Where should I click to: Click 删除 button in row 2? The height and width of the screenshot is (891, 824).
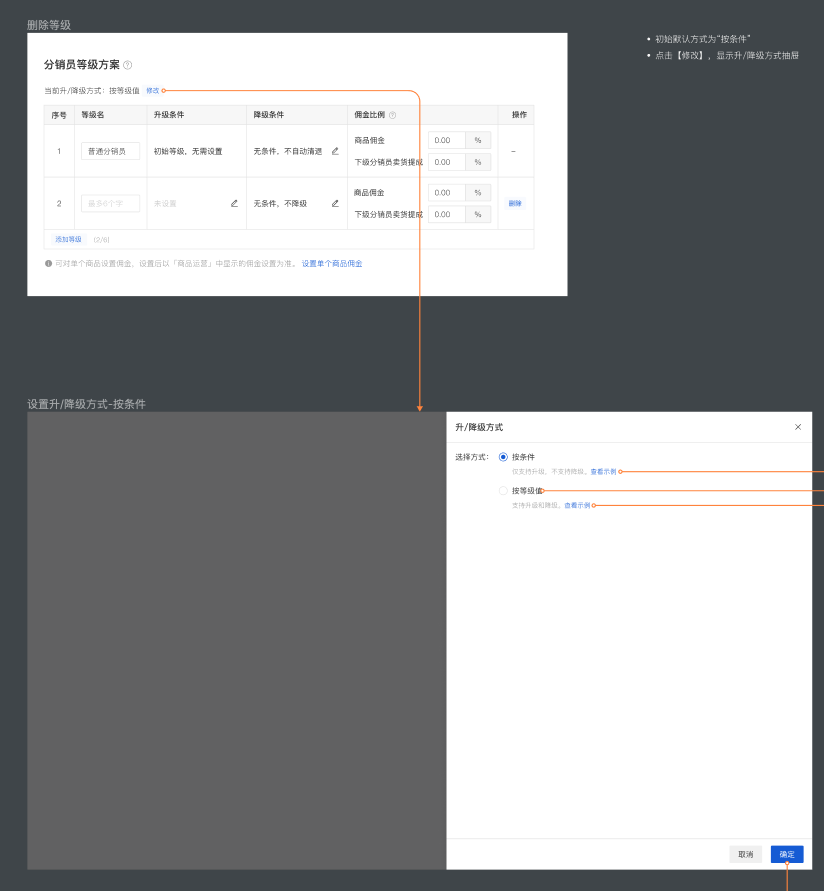pyautogui.click(x=515, y=203)
